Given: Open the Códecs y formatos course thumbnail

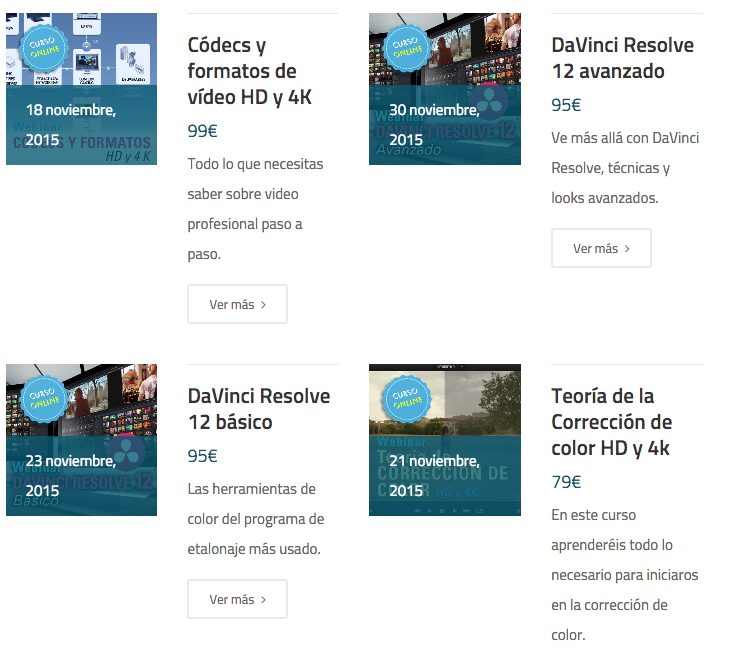Looking at the screenshot, I should [81, 89].
